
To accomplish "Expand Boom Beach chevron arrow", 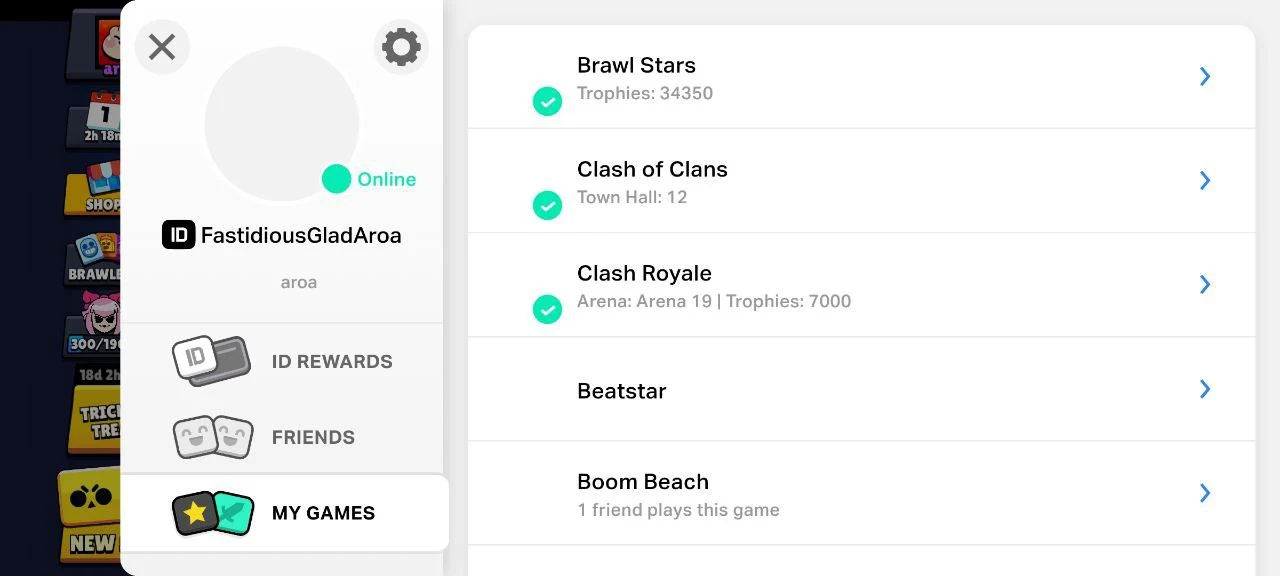I will pyautogui.click(x=1205, y=493).
